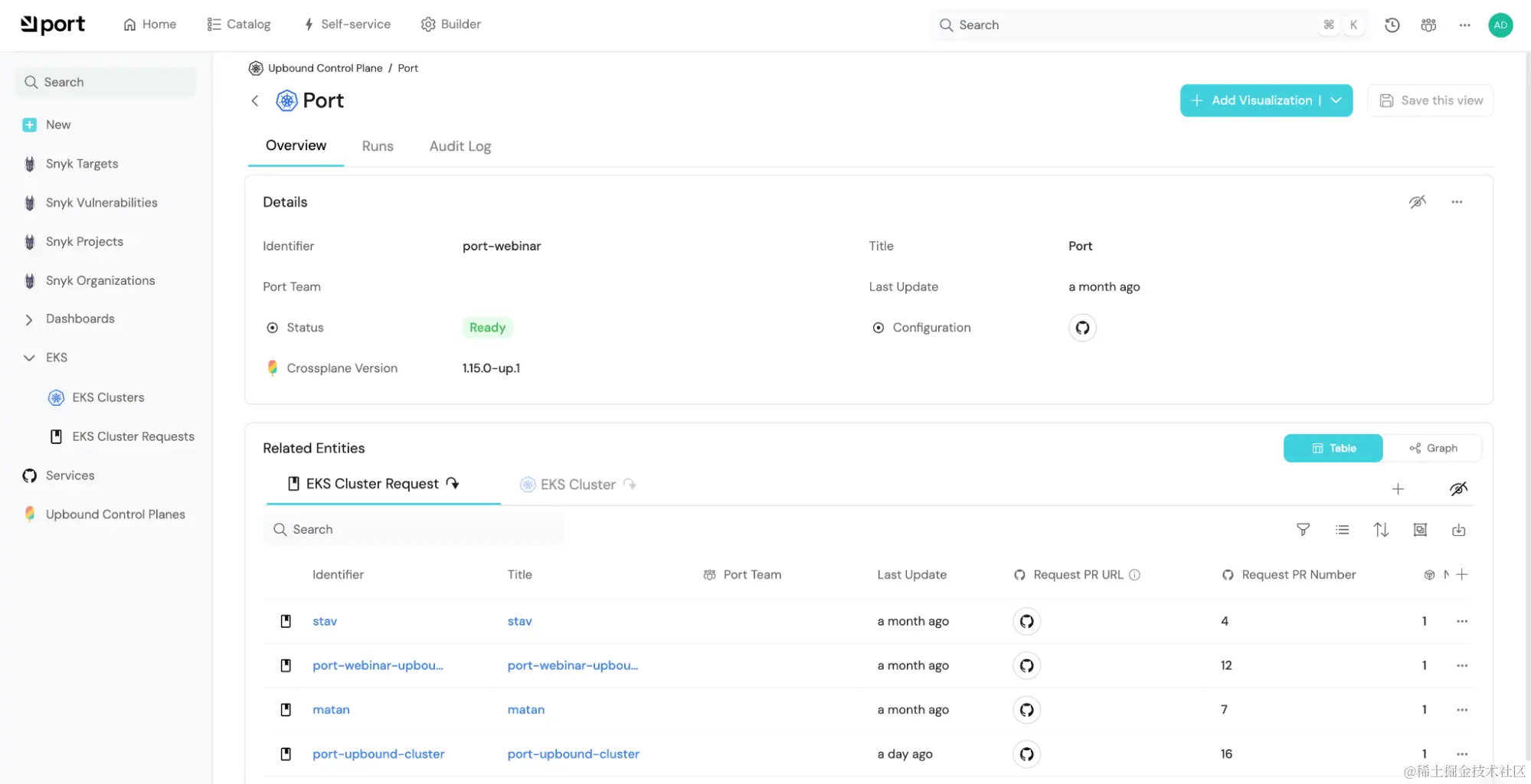Open the sort arrows control
The height and width of the screenshot is (784, 1531).
pyautogui.click(x=1381, y=529)
